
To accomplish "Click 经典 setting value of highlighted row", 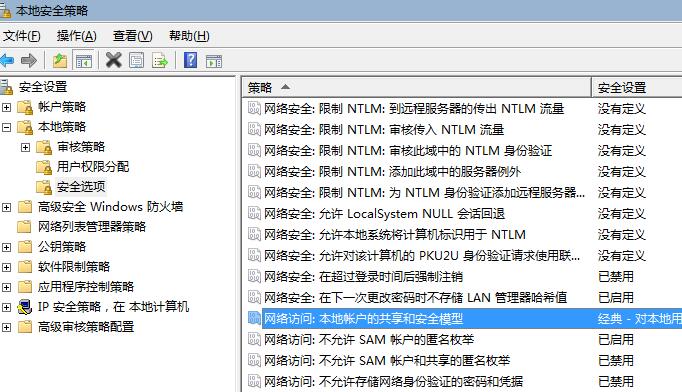I will pyautogui.click(x=639, y=318).
